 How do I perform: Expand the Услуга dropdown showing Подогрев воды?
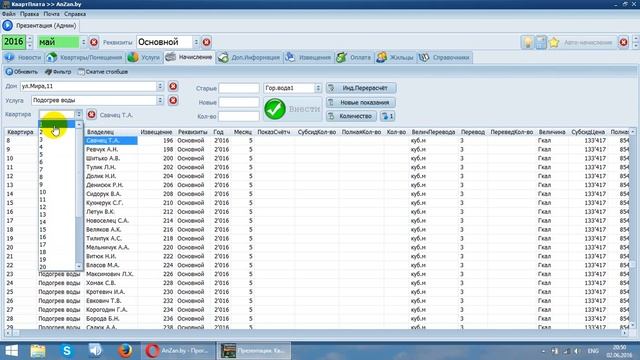coord(160,100)
